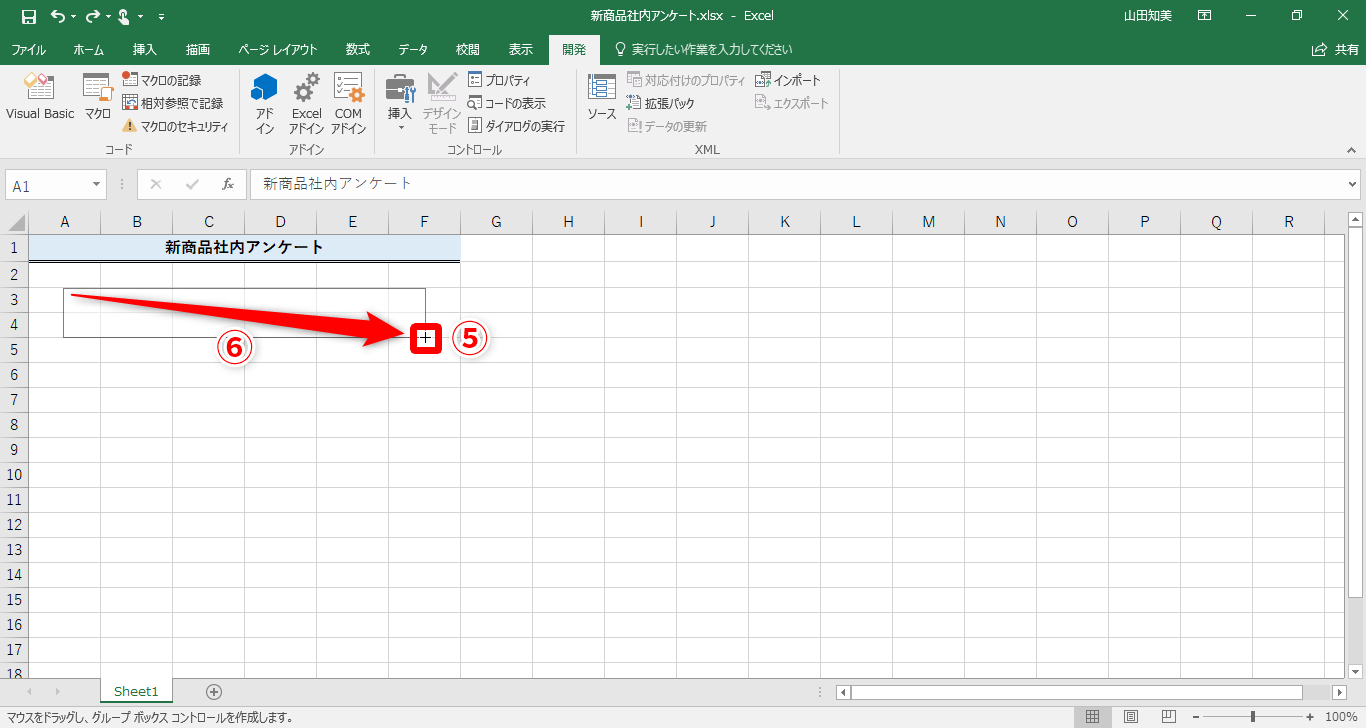Undo the last action
Image resolution: width=1366 pixels, height=728 pixels.
(57, 16)
